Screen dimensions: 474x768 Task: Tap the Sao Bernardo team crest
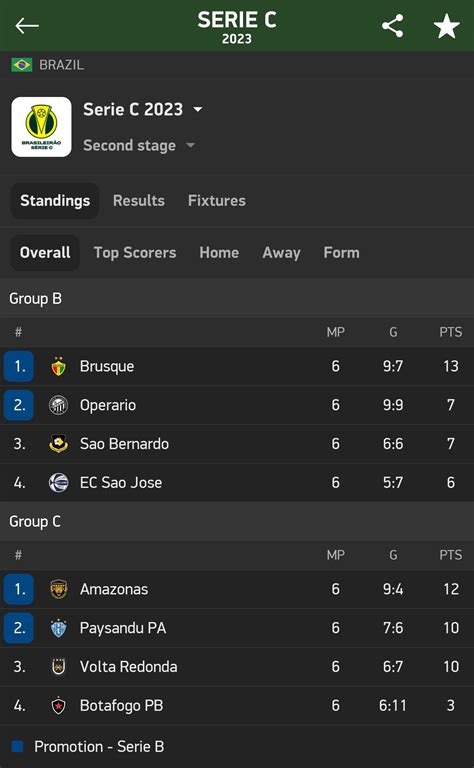58,444
